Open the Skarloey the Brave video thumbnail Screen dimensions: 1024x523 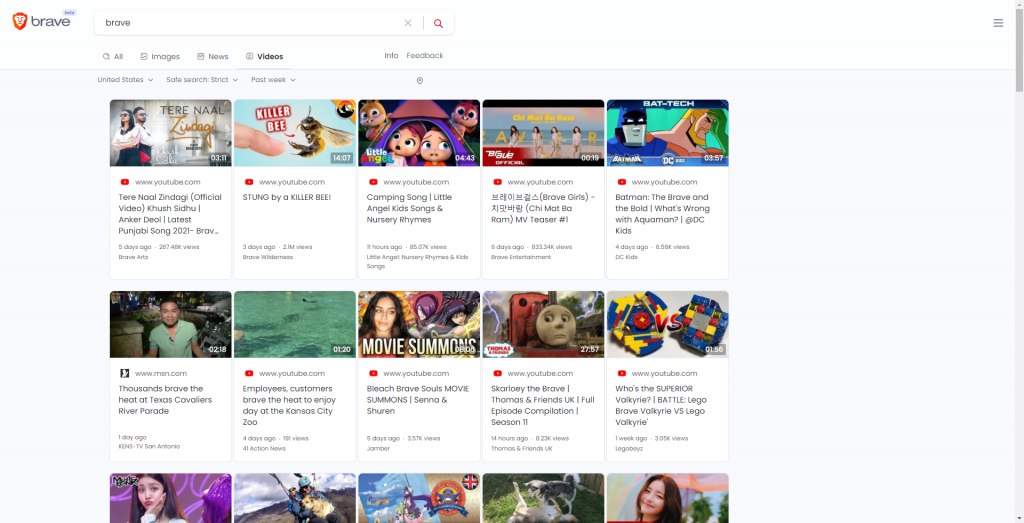point(543,324)
